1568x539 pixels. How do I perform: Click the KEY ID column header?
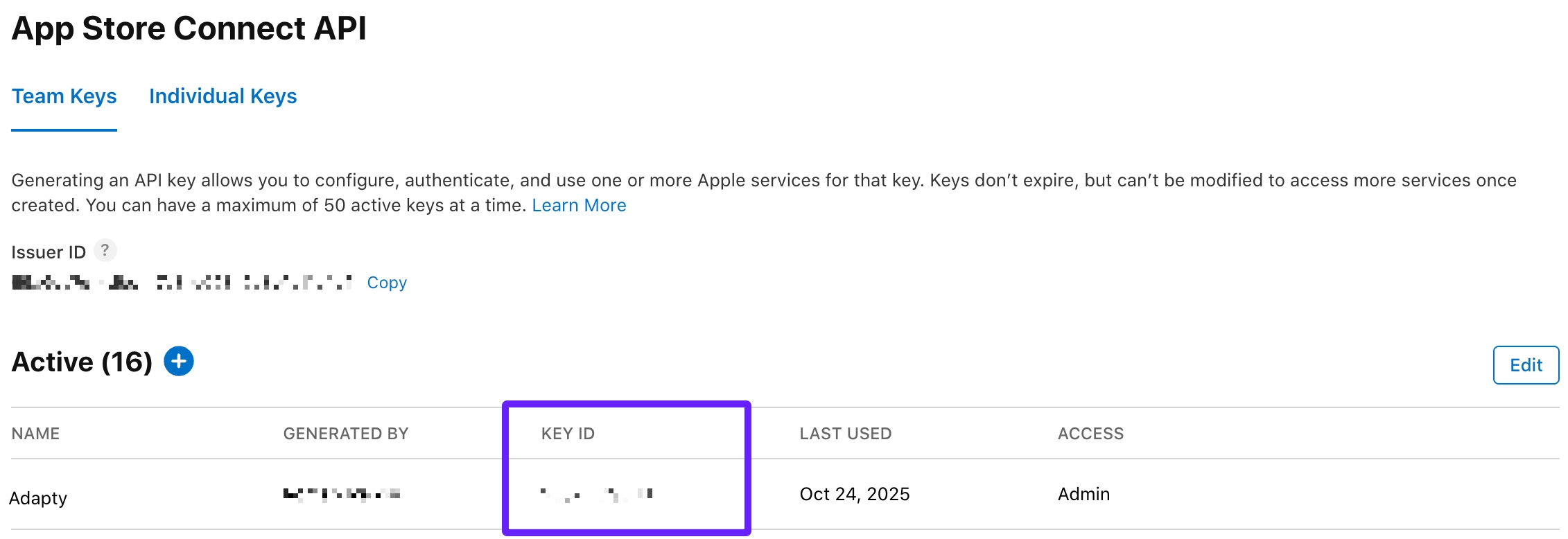click(x=568, y=434)
